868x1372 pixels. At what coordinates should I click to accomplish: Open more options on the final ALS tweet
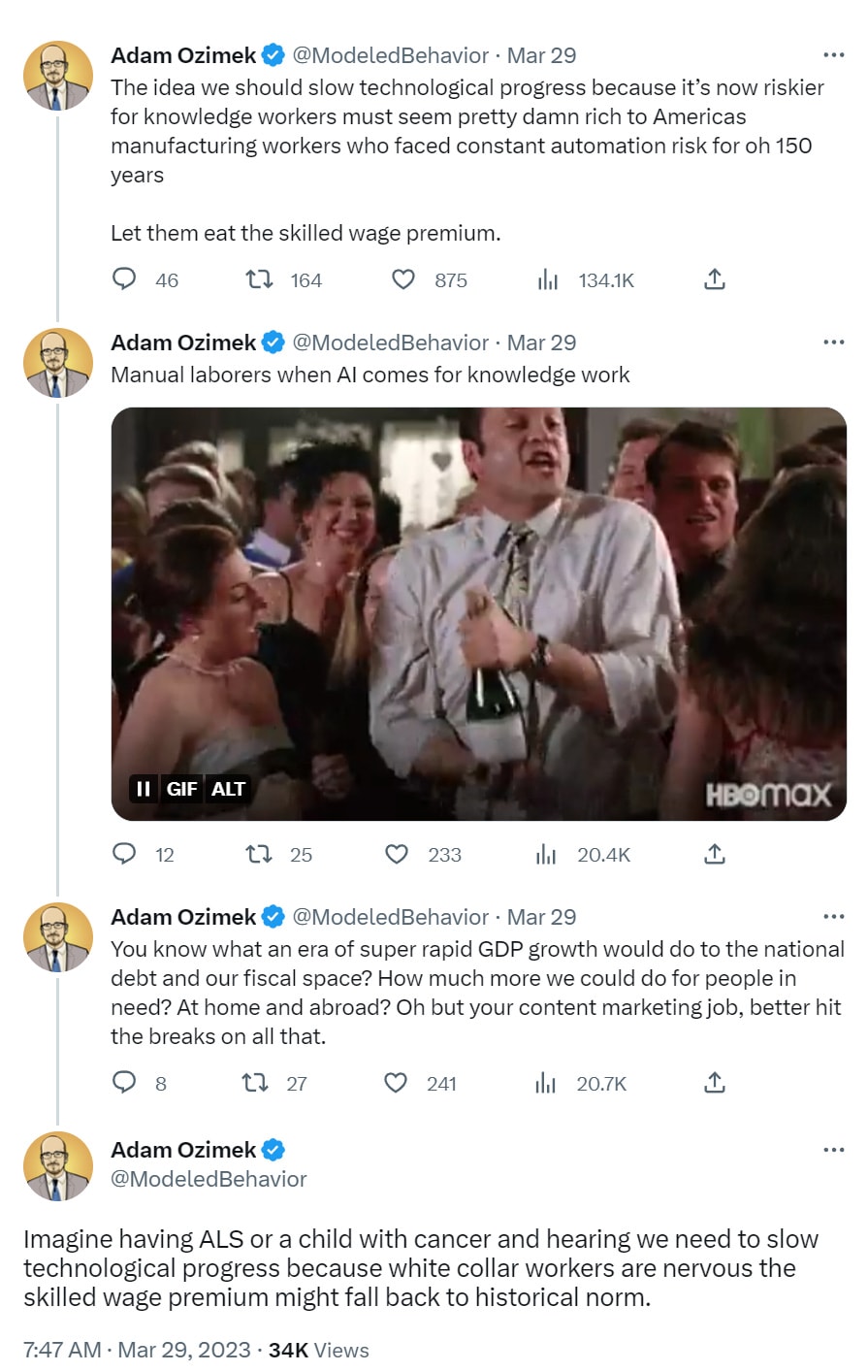pyautogui.click(x=833, y=1150)
